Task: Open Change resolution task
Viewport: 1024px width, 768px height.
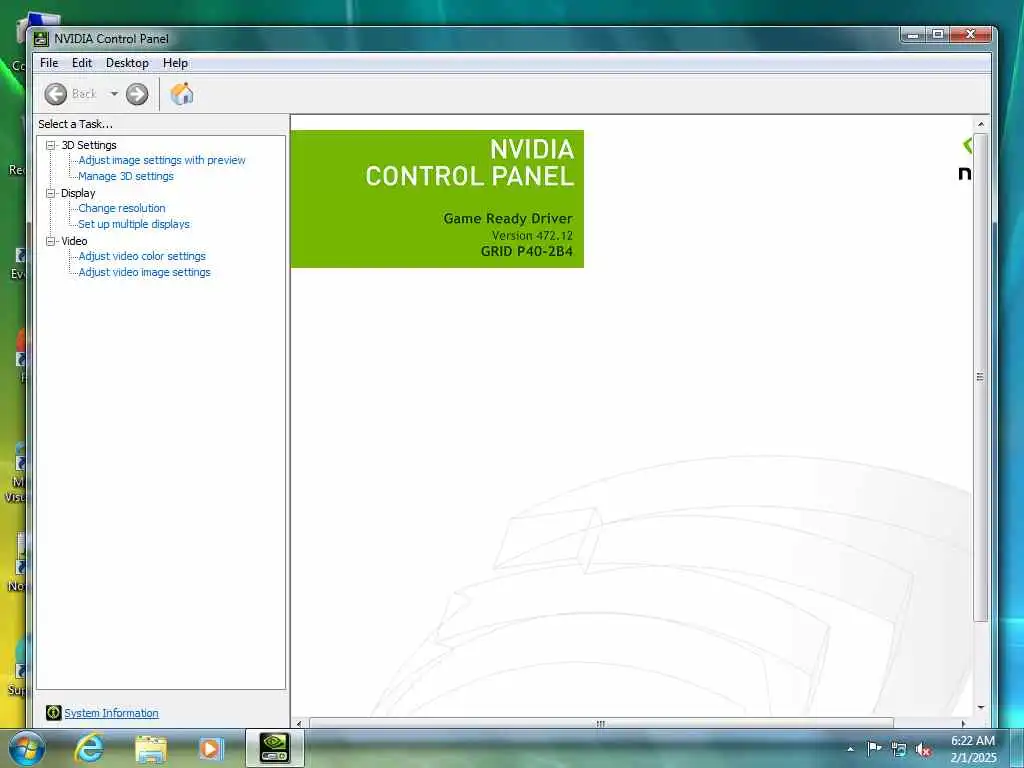Action: click(x=122, y=208)
